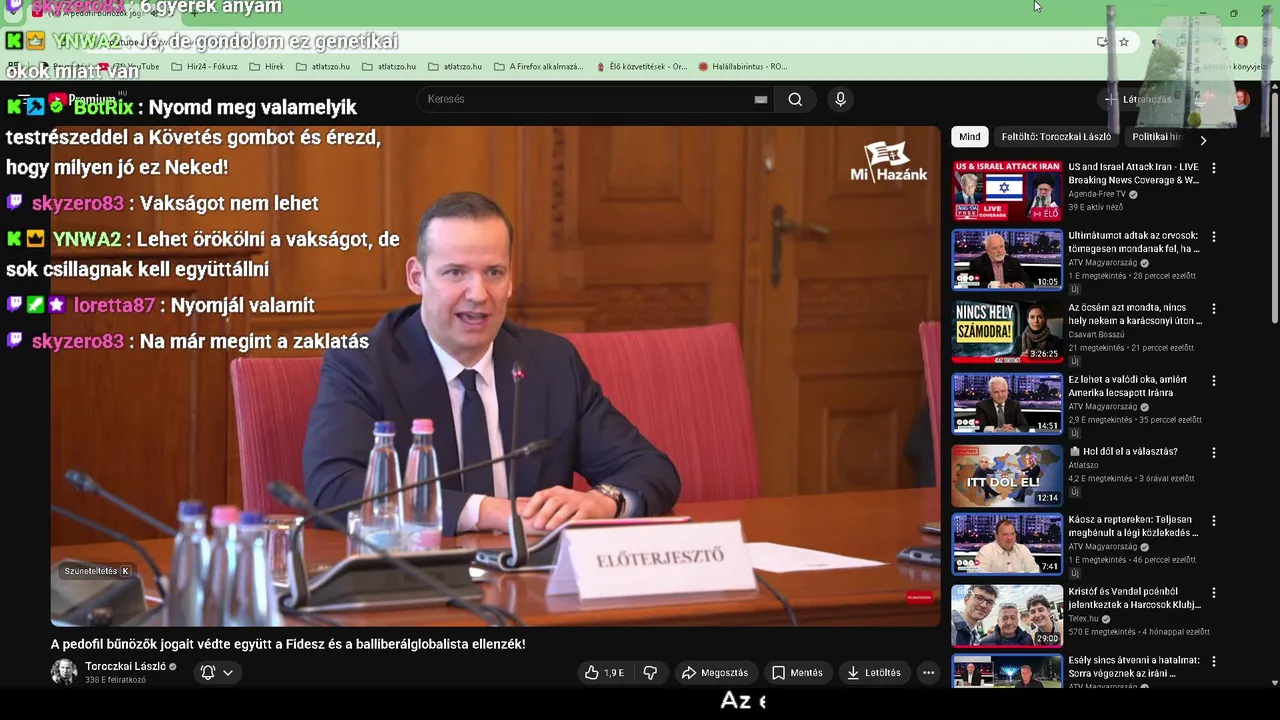
Task: Like the video with thumbs-up 1,9 E
Action: pos(604,673)
